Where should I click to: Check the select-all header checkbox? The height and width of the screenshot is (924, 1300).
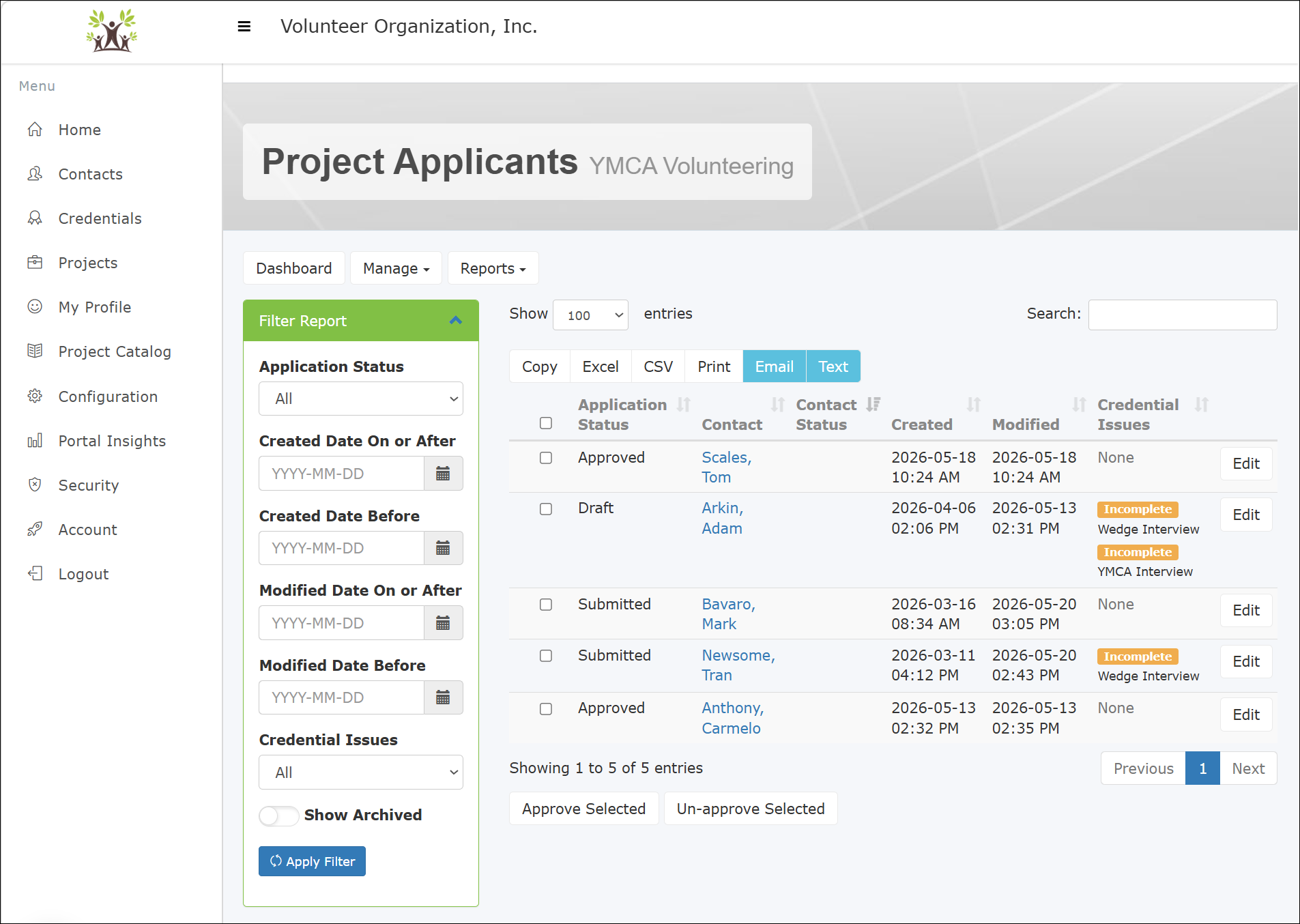pos(546,423)
